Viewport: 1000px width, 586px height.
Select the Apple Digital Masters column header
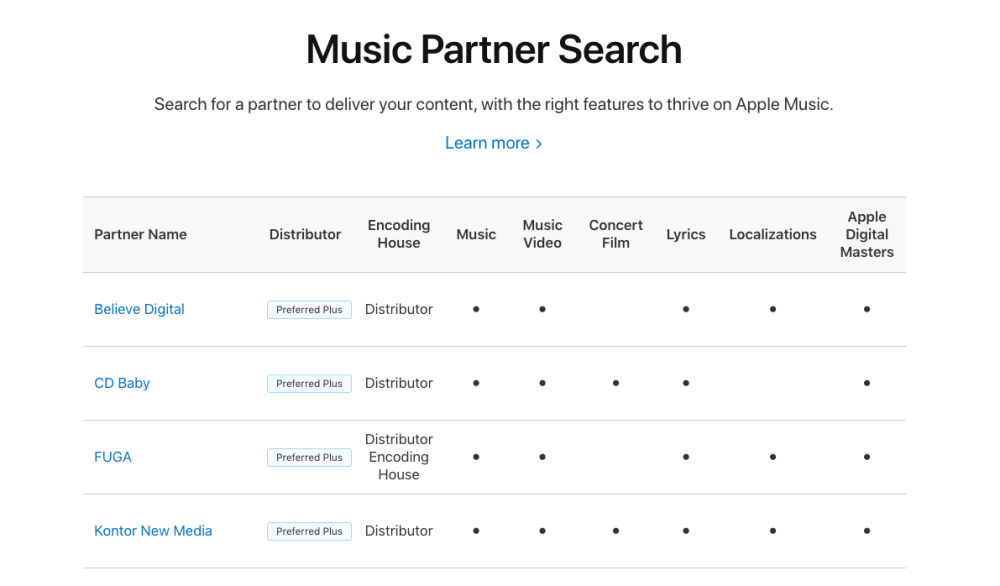click(866, 234)
